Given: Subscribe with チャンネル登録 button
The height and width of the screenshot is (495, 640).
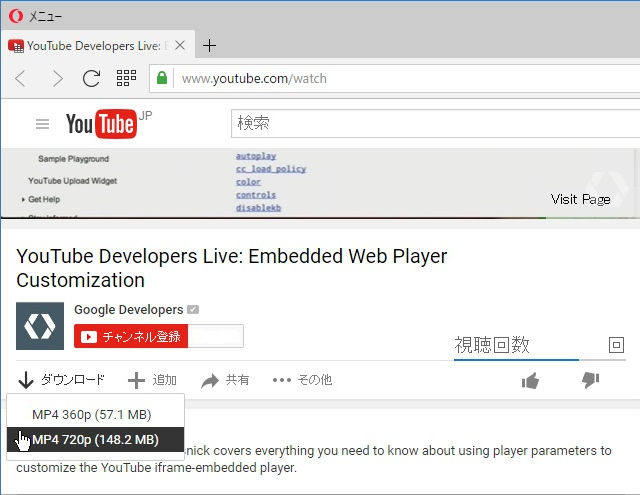Looking at the screenshot, I should coord(131,336).
